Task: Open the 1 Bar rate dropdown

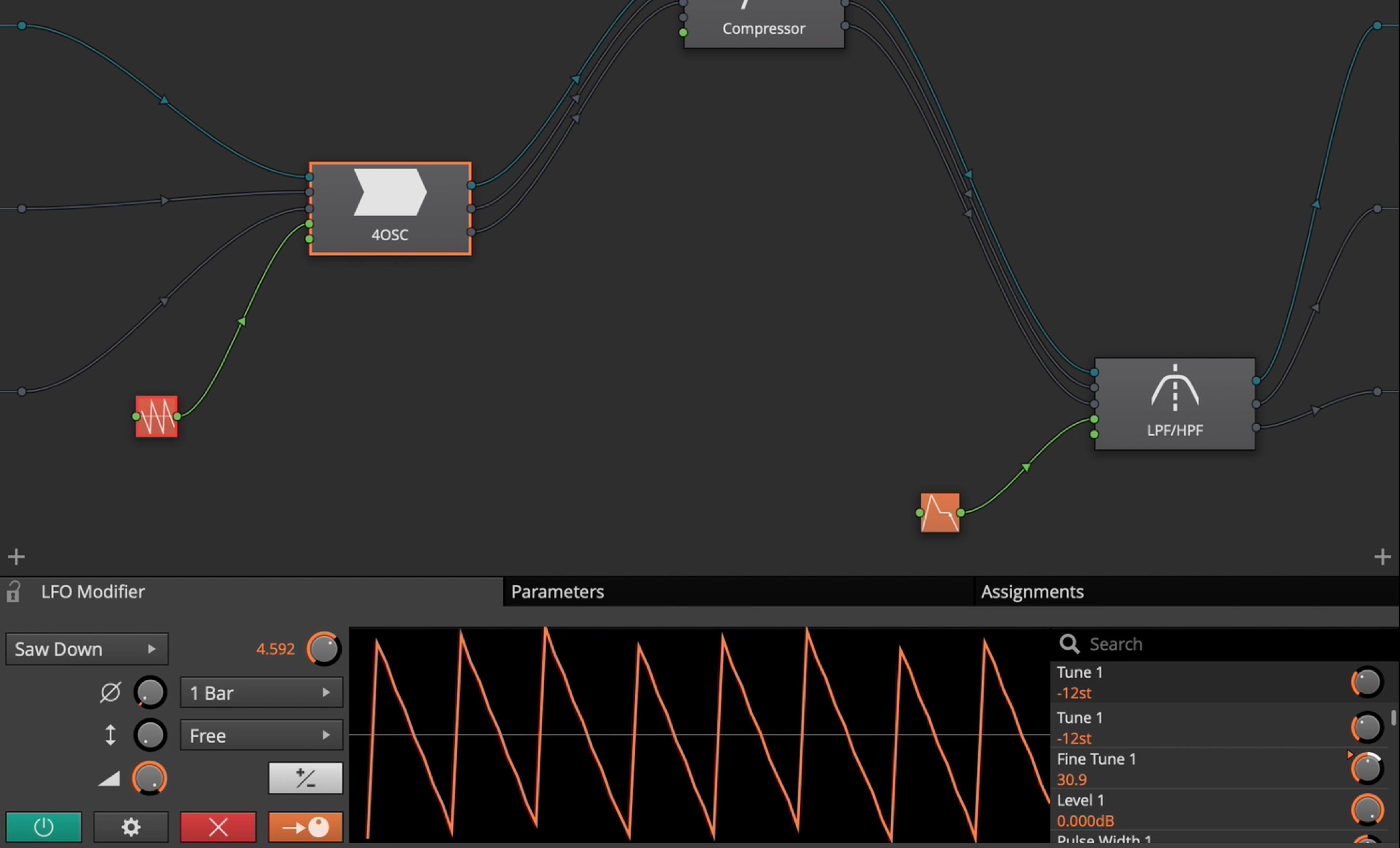Action: 261,693
